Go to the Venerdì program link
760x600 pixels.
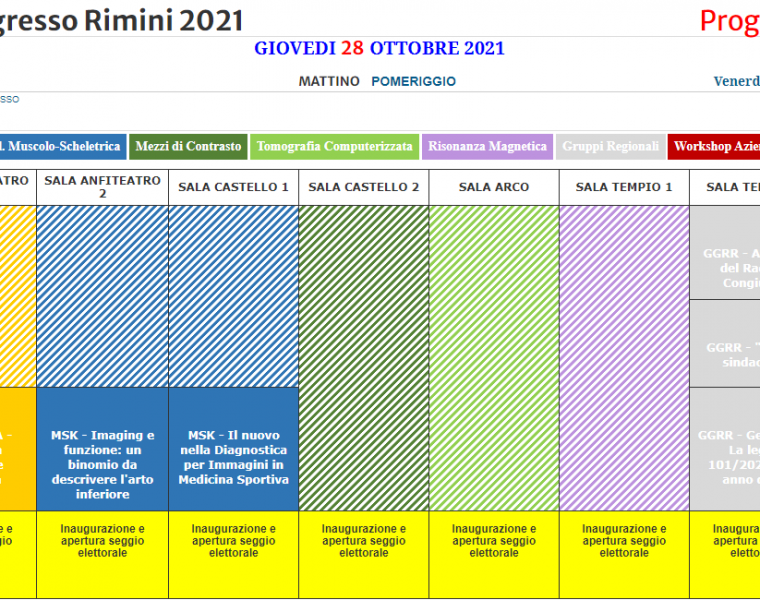[x=737, y=81]
